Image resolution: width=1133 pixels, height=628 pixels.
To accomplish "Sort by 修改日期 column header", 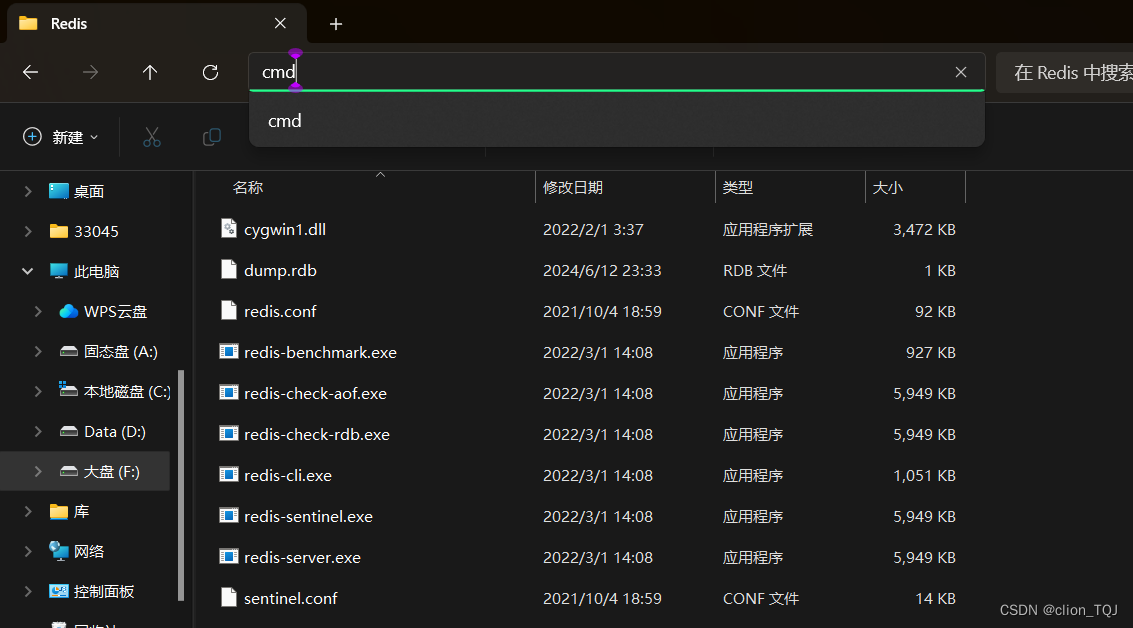I will [573, 188].
